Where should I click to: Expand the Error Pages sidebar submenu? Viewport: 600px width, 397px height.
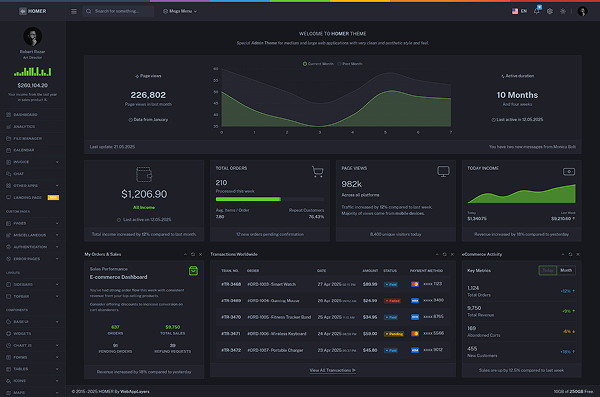(x=33, y=259)
